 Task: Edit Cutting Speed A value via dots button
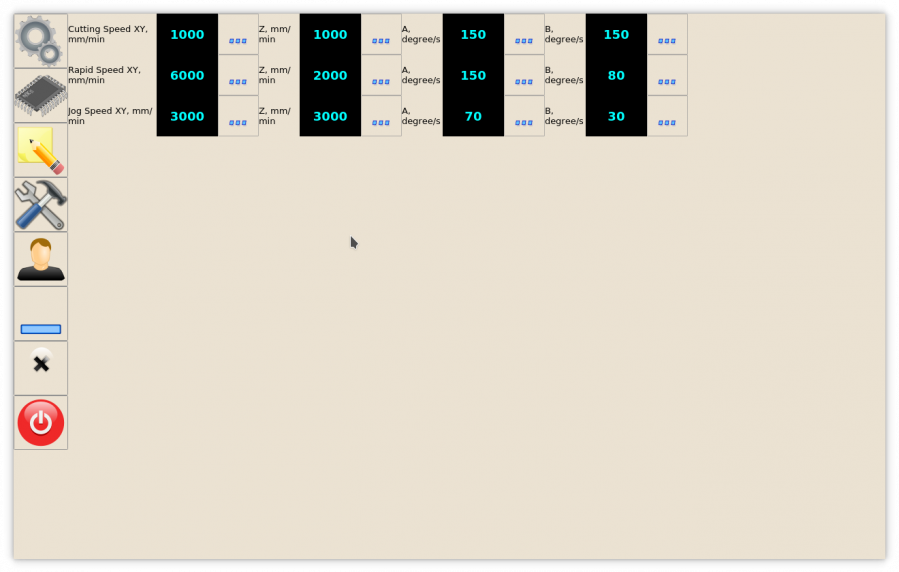pos(524,34)
